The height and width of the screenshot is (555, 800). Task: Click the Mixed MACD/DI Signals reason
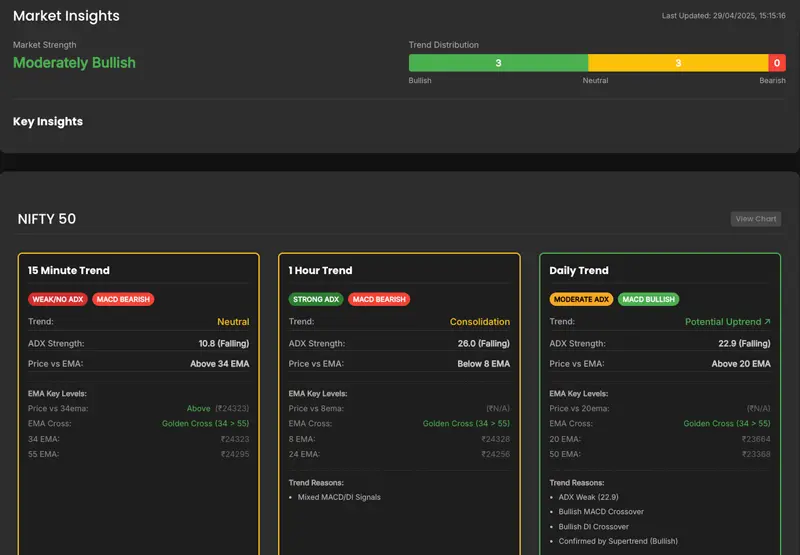339,497
